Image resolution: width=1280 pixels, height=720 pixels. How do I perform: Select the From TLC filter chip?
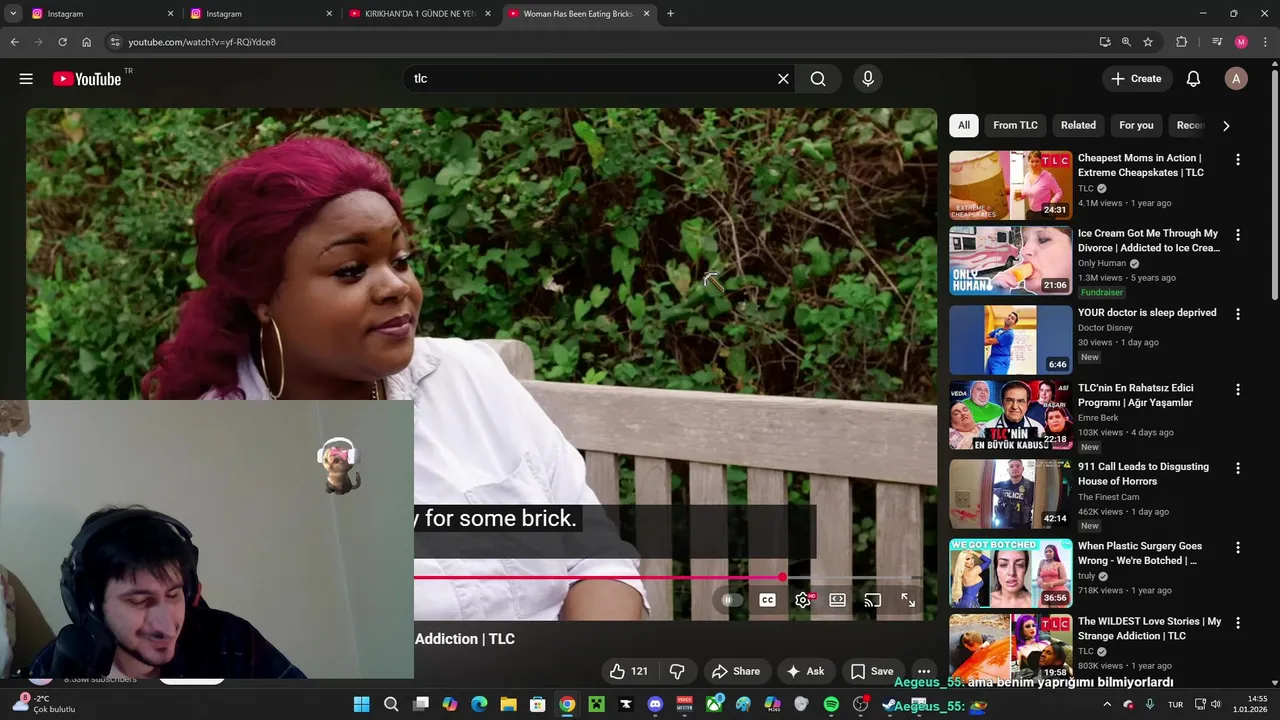(x=1015, y=125)
